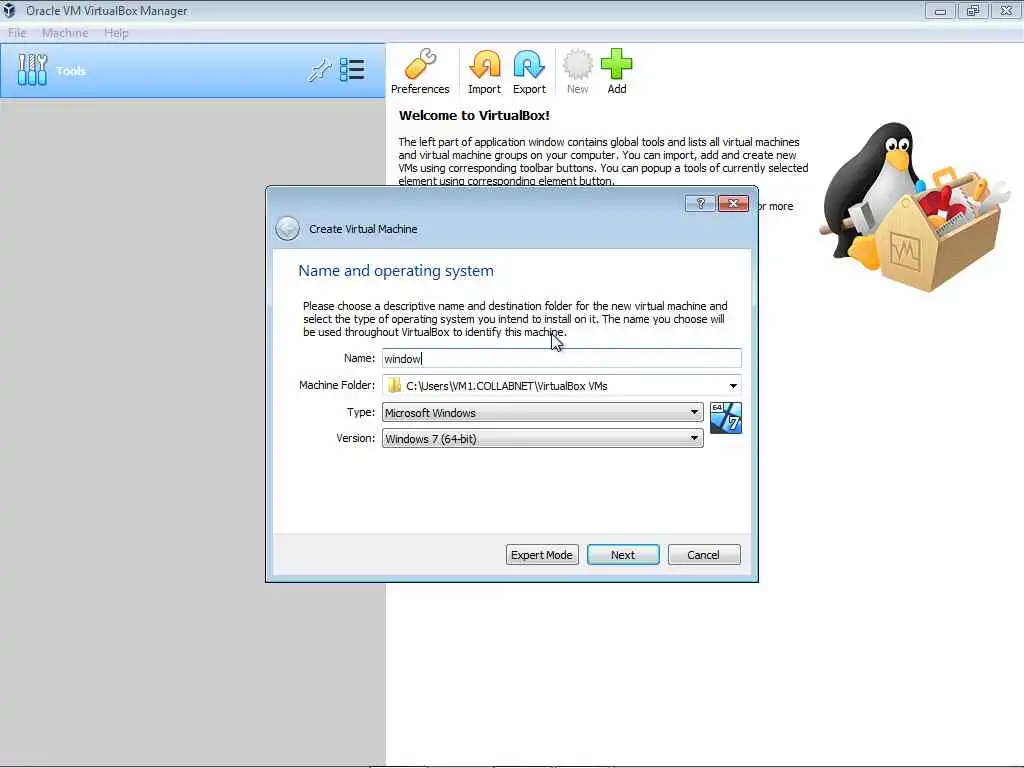Cancel the virtual machine creation
Viewport: 1024px width, 768px height.
point(704,554)
